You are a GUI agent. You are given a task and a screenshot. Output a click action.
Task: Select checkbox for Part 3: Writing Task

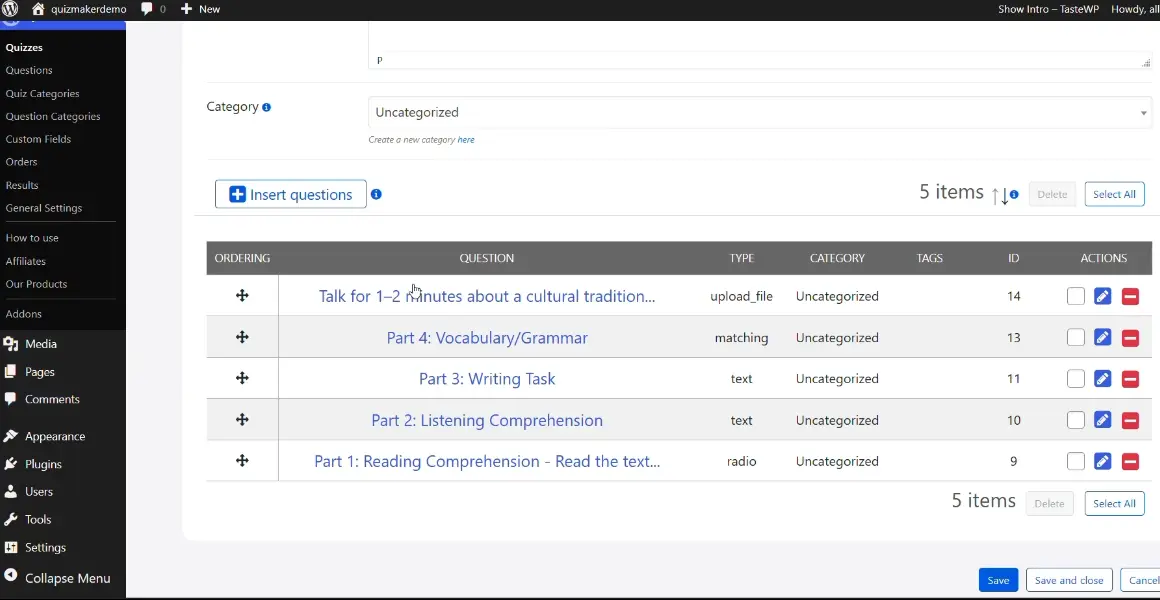1075,379
